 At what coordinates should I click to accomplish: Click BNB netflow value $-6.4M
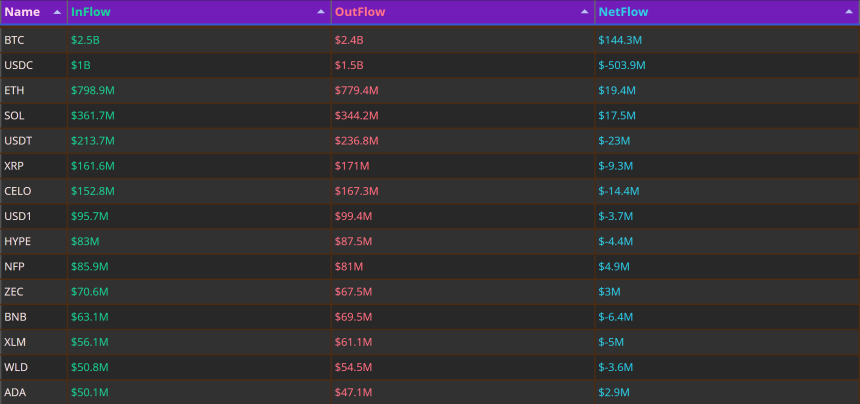[x=616, y=317]
